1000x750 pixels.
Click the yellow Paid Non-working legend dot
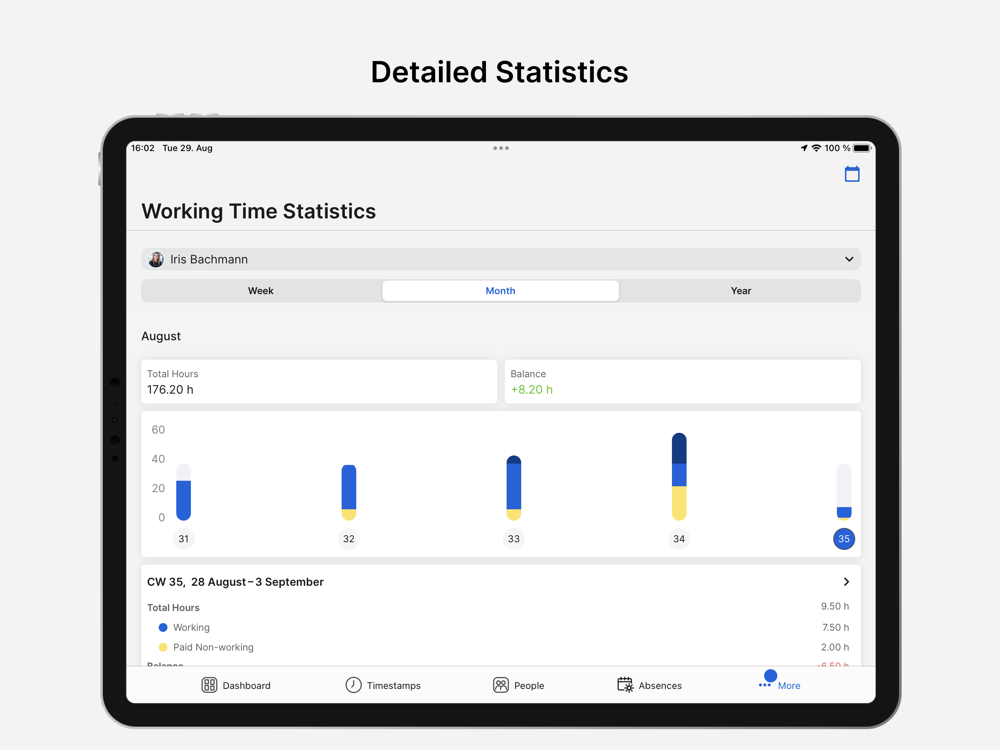[x=163, y=647]
